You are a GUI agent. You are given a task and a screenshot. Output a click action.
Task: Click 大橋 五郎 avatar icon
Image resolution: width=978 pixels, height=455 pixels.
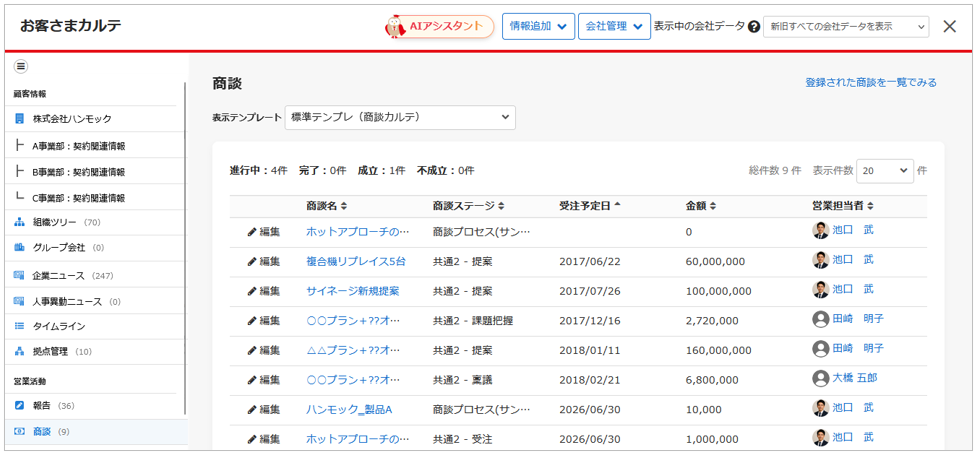[821, 379]
